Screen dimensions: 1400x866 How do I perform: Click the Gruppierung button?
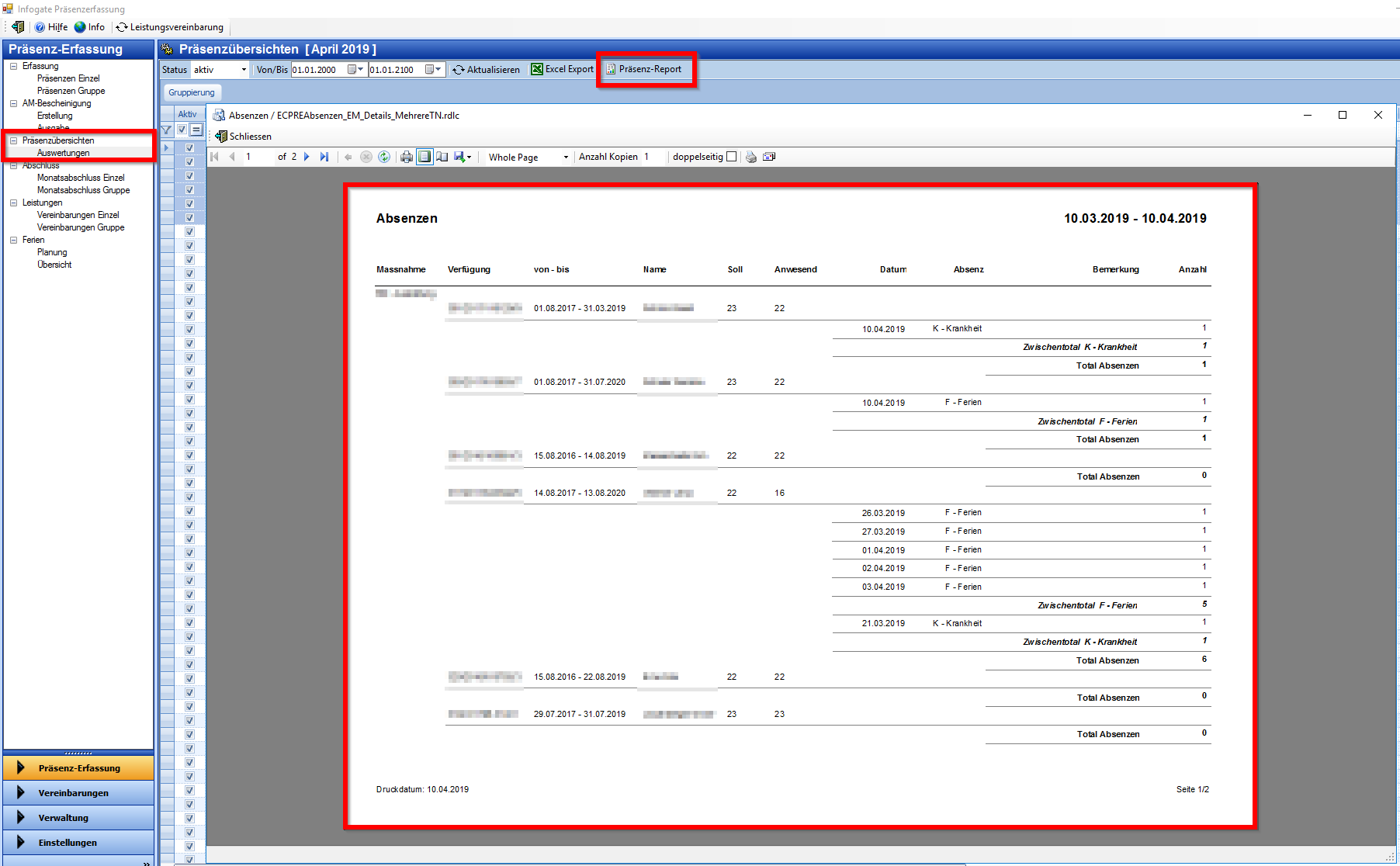tap(192, 92)
